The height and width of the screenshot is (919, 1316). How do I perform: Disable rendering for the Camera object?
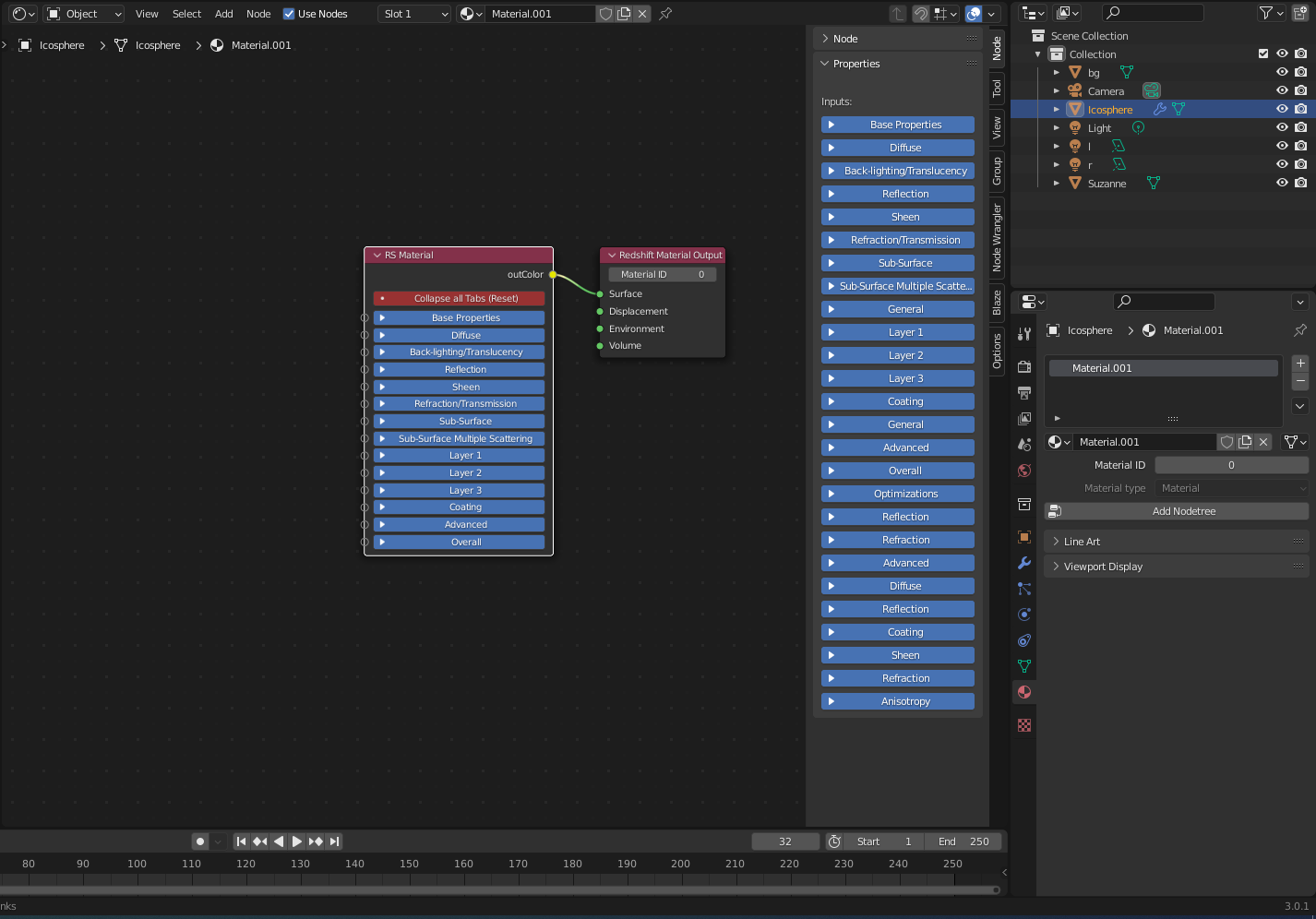1300,90
